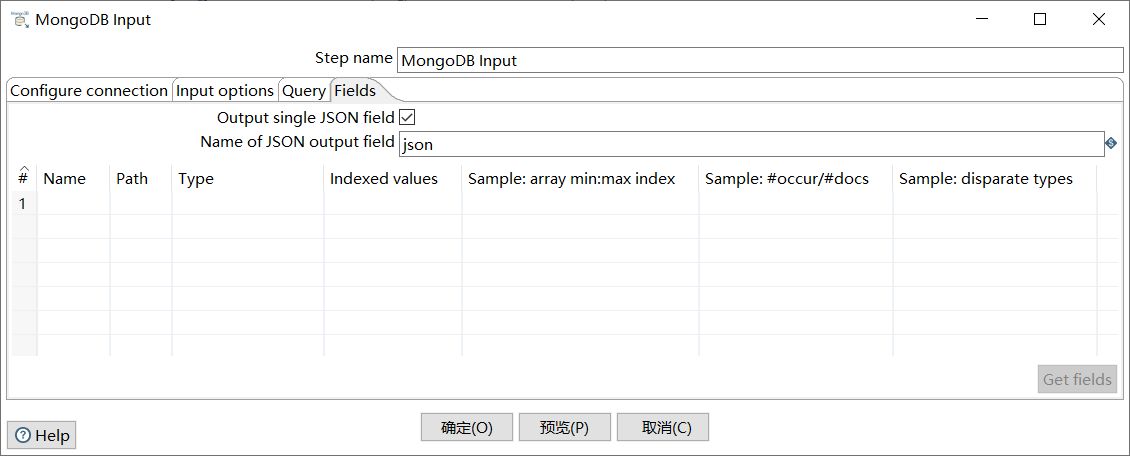Click the Name column header
This screenshot has width=1130, height=456.
click(74, 179)
